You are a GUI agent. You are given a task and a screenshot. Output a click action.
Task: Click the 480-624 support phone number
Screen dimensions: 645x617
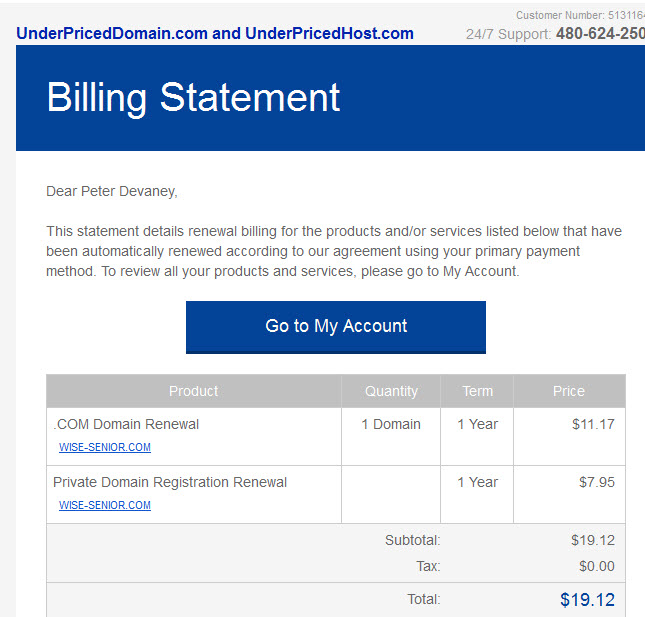click(600, 33)
